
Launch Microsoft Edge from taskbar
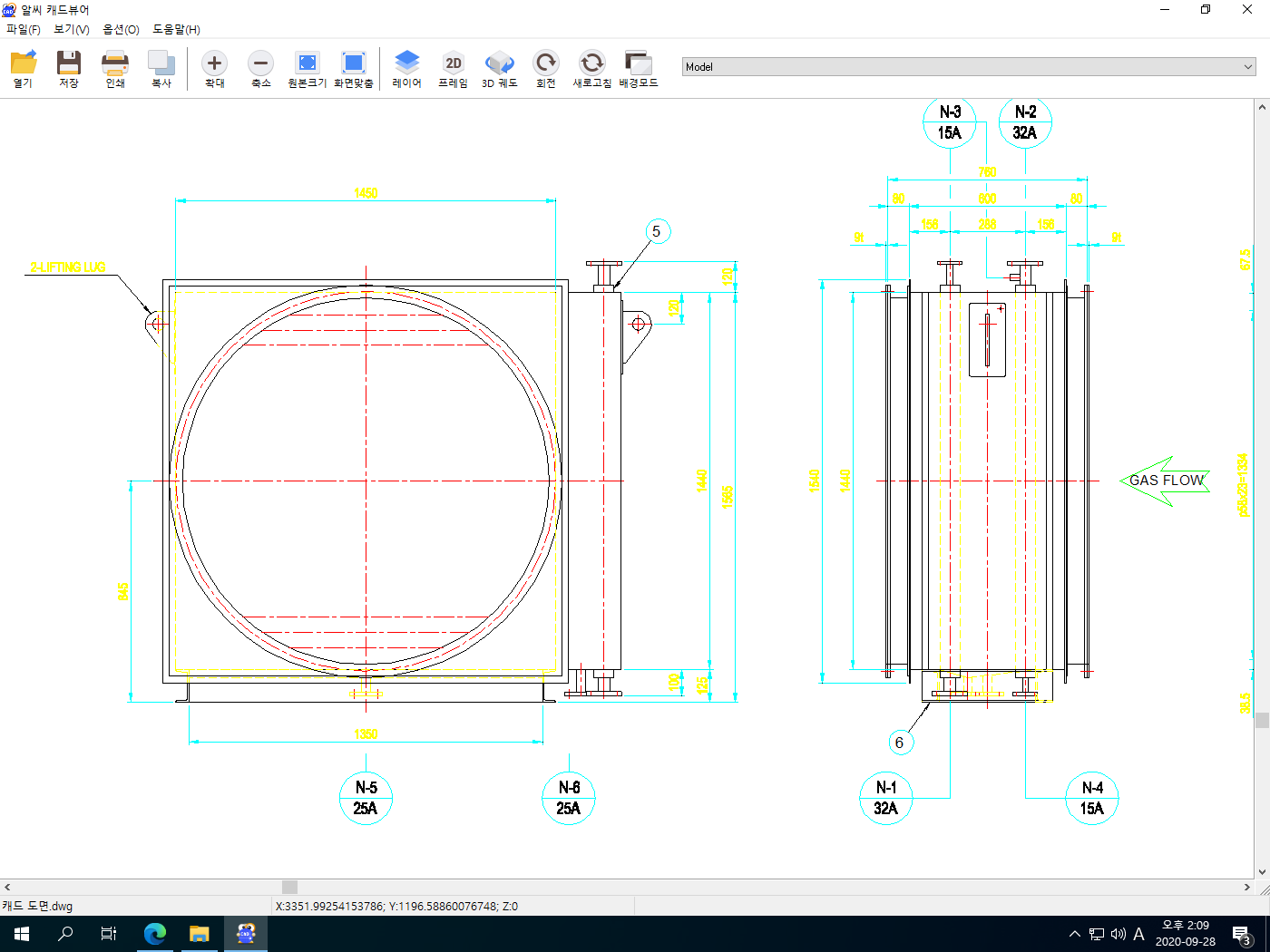coord(155,934)
